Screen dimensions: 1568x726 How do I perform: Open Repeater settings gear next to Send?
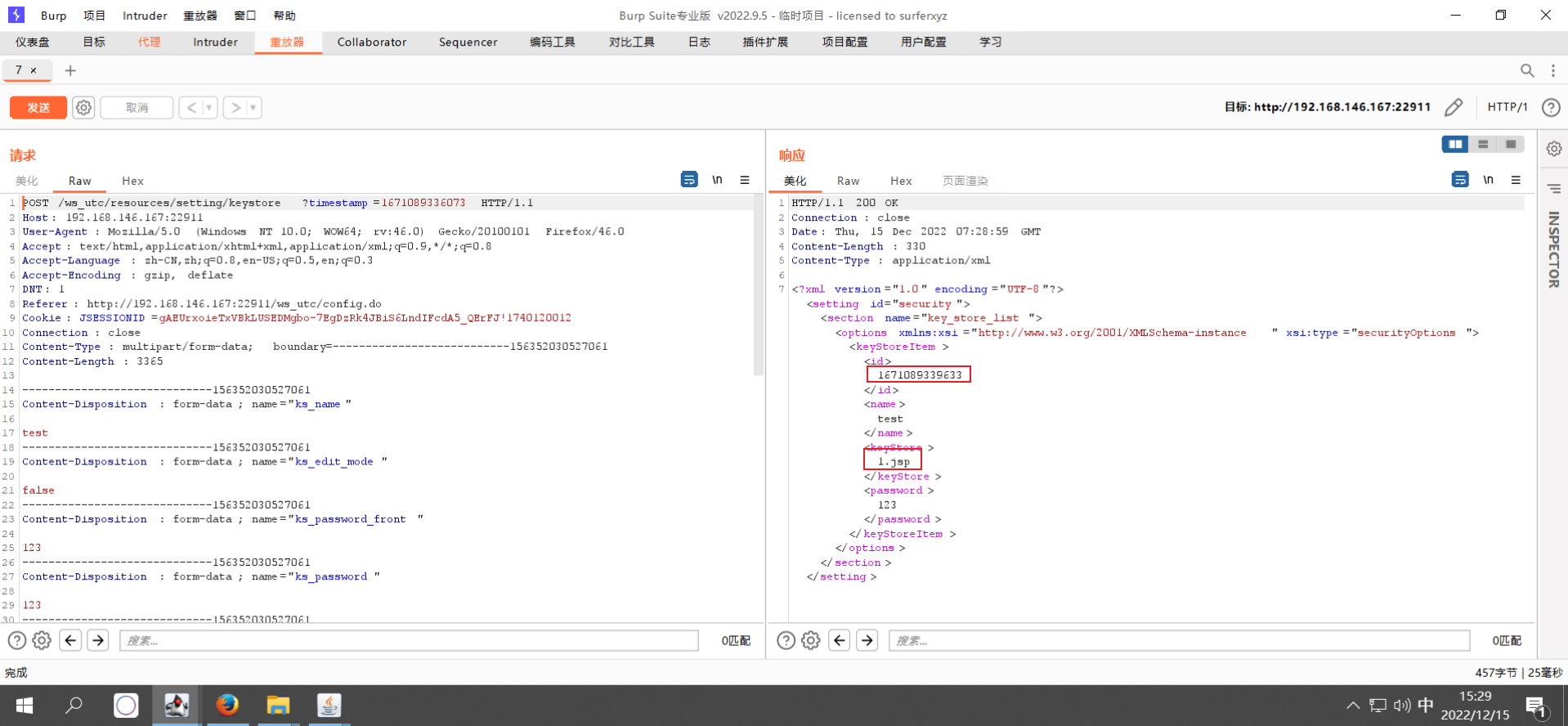83,107
